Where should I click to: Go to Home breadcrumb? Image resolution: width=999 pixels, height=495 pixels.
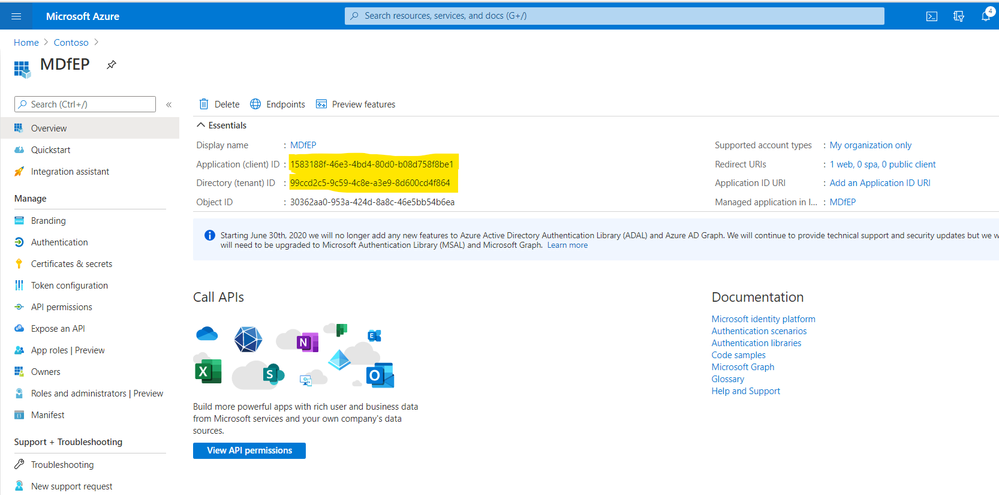pyautogui.click(x=26, y=43)
